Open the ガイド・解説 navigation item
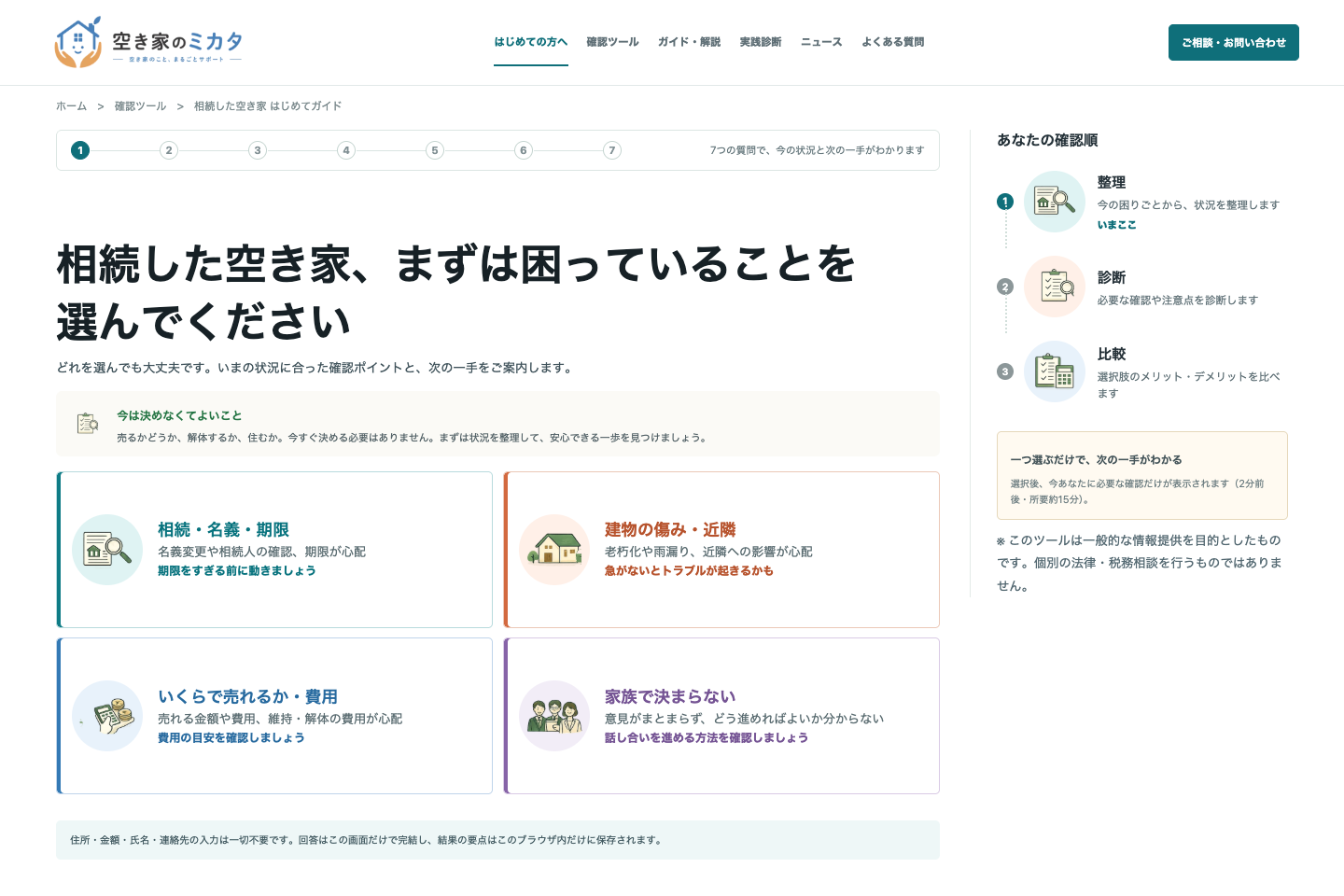Screen dimensions: 1344x896 click(x=689, y=42)
